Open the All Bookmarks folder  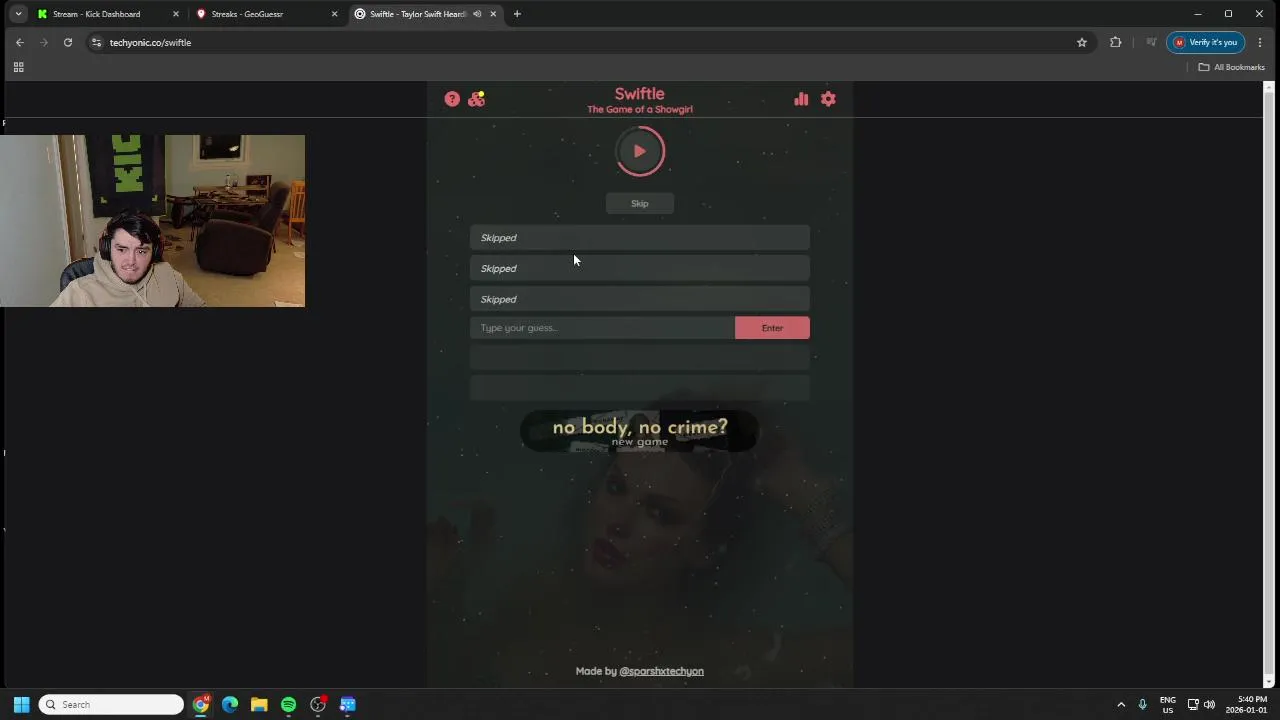(1232, 67)
